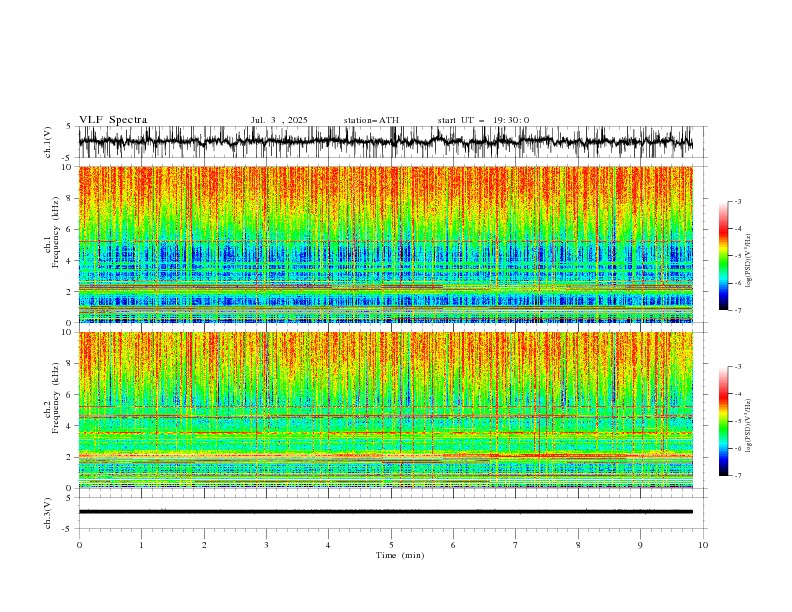Click time axis tick label '0'
792x612 pixels.
tap(79, 545)
